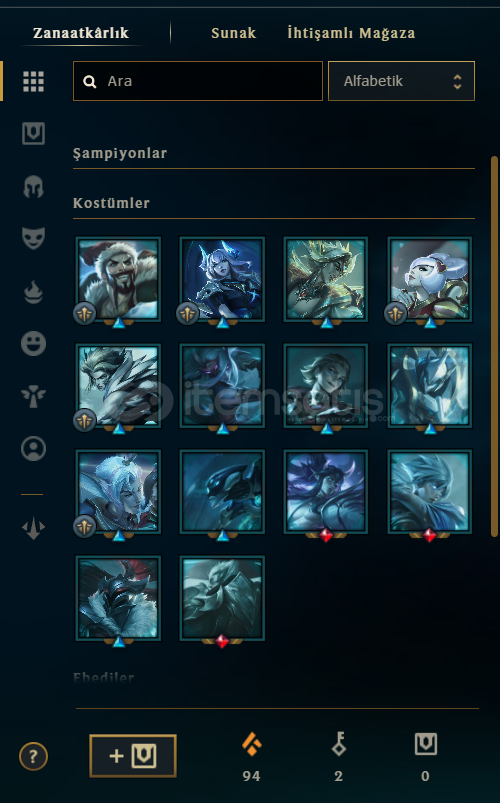Click the add chest purchase button
The width and height of the screenshot is (500, 803).
pos(133,756)
